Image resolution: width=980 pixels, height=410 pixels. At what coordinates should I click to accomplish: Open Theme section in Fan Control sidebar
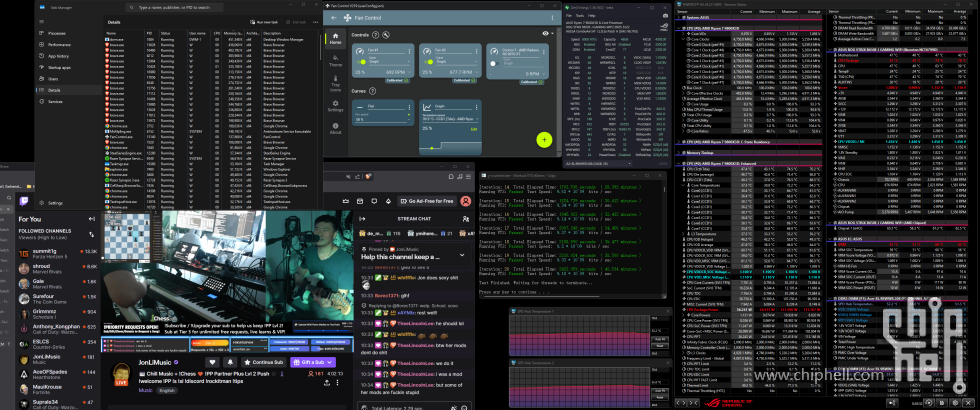tap(335, 59)
